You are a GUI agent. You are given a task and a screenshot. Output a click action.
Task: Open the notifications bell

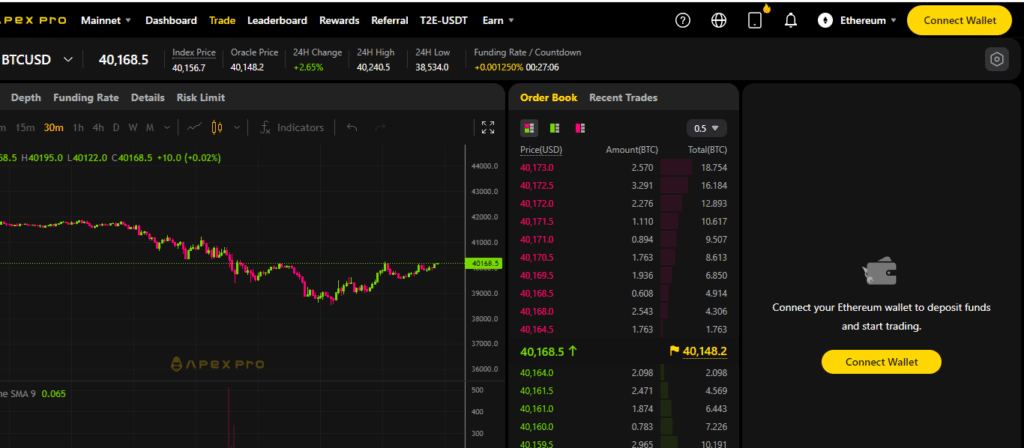(790, 20)
